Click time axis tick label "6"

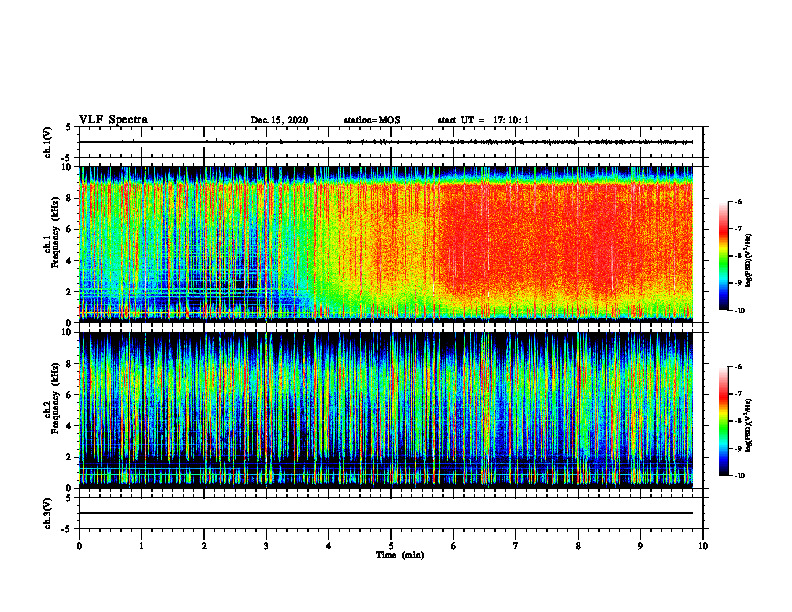(x=454, y=546)
